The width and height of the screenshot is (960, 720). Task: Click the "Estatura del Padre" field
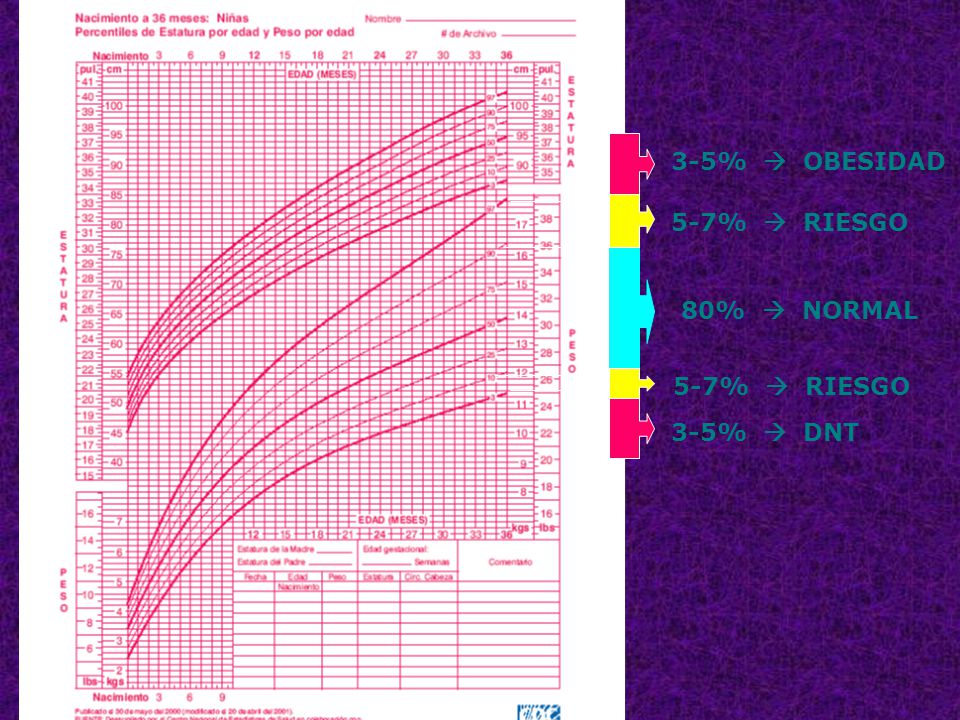(x=294, y=562)
